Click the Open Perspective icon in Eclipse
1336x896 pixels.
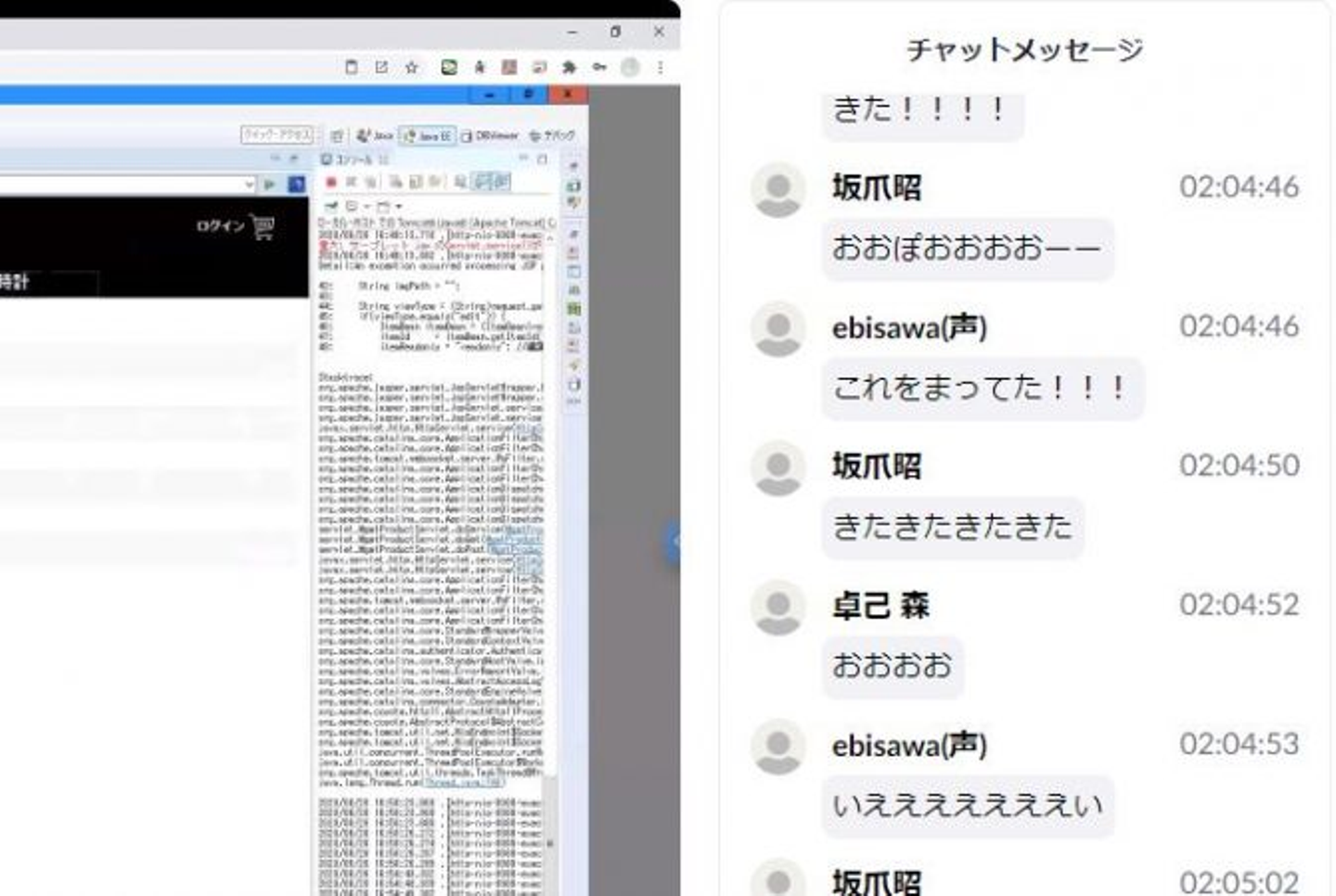(x=337, y=135)
